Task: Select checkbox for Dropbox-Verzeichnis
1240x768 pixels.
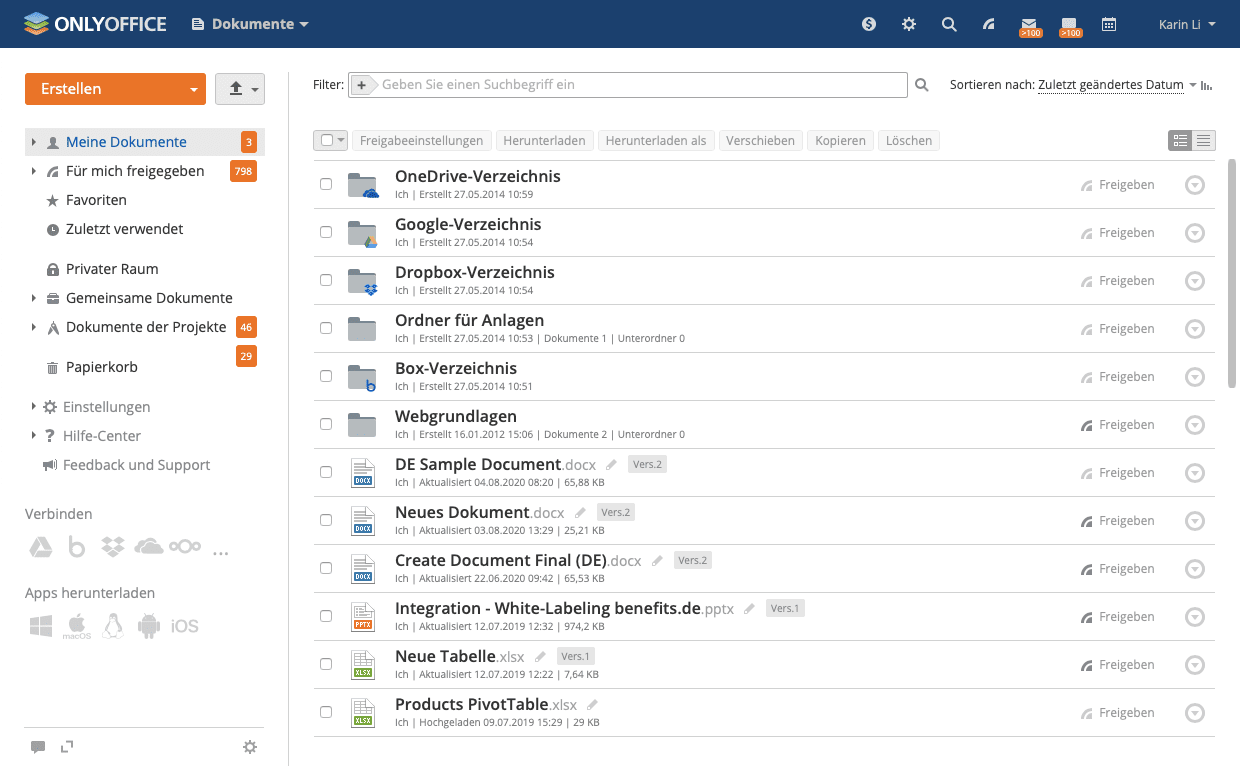Action: [x=326, y=280]
